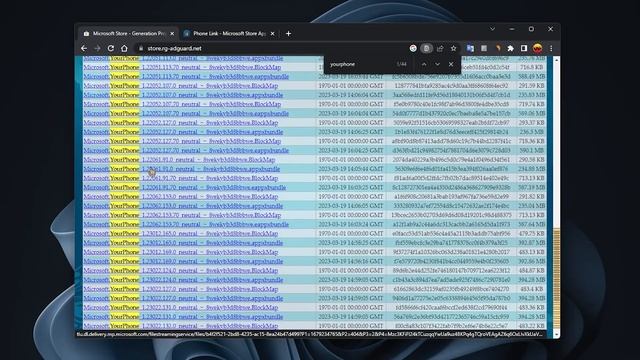The width and height of the screenshot is (640, 360).
Task: Open YourPhone 1.22051.113.70 BlockMap link
Action: [182, 67]
